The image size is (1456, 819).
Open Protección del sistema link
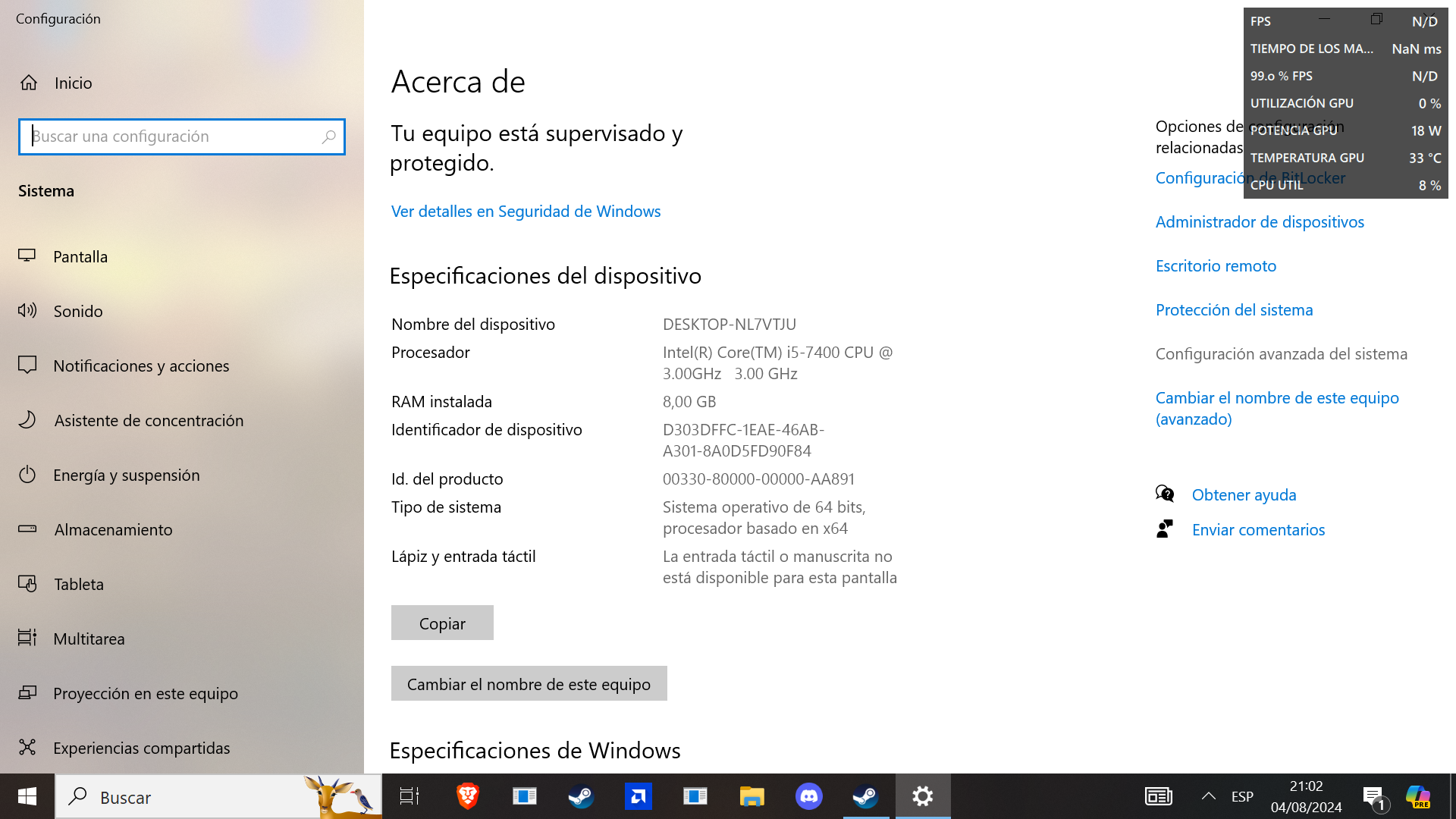tap(1233, 310)
